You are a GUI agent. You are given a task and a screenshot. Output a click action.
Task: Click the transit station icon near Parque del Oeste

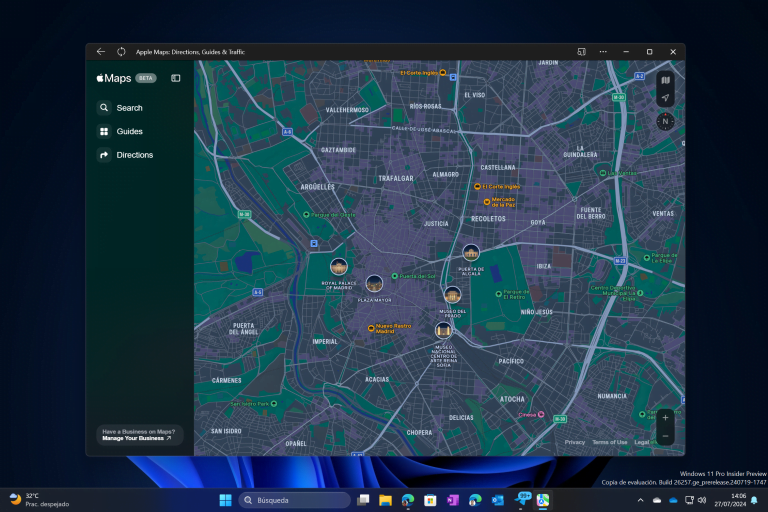click(314, 244)
